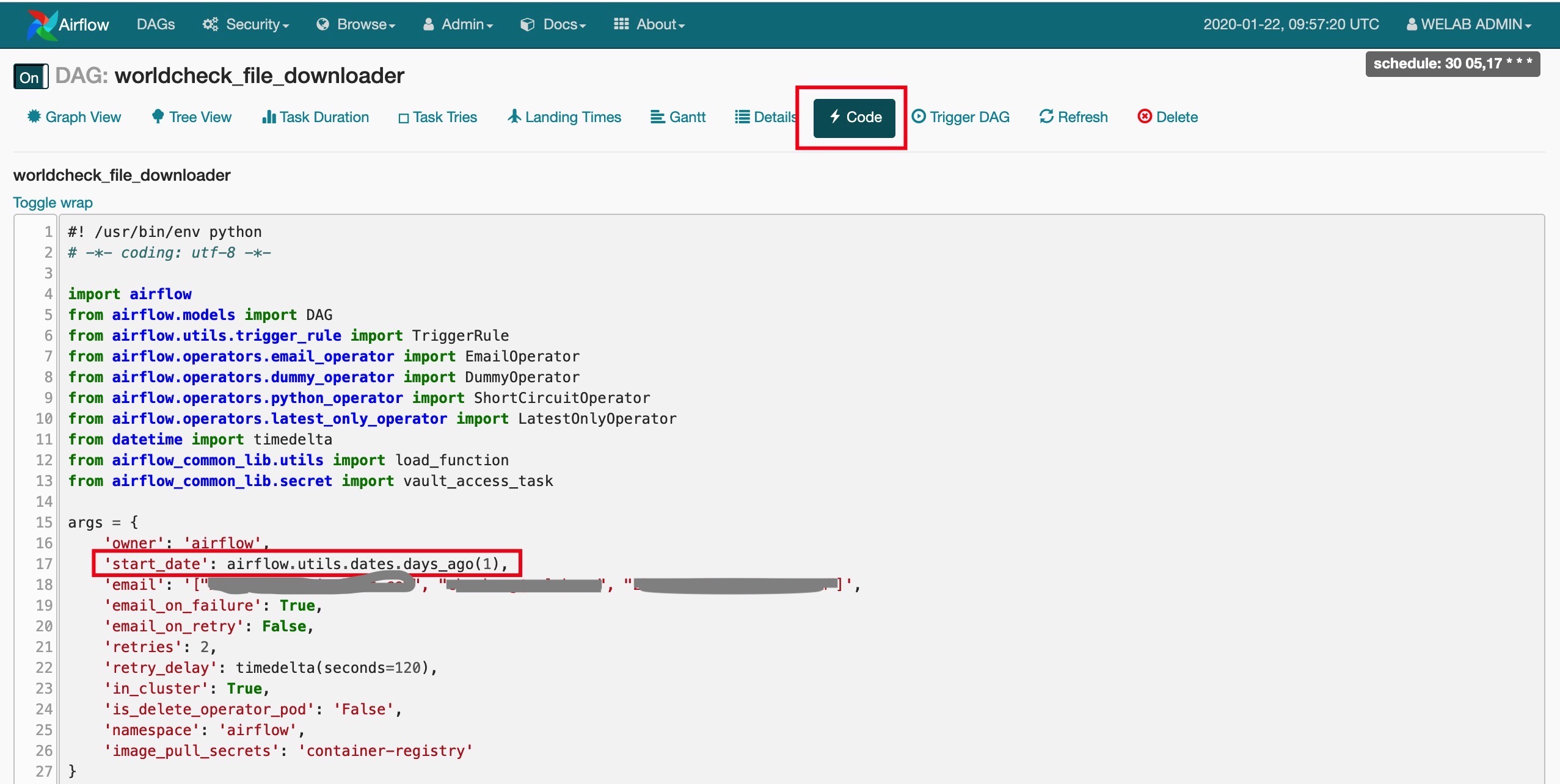Go to the DAGs menu item
The image size is (1560, 784).
coord(156,24)
